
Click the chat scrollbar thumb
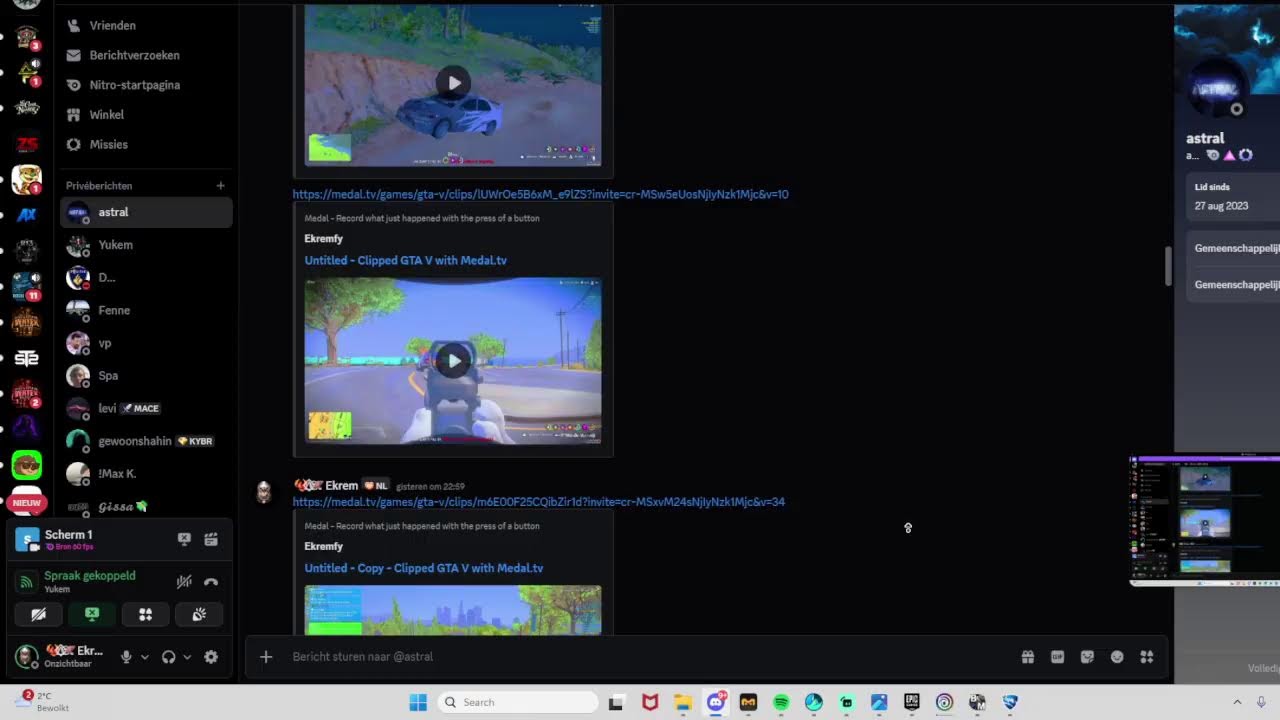point(1167,266)
